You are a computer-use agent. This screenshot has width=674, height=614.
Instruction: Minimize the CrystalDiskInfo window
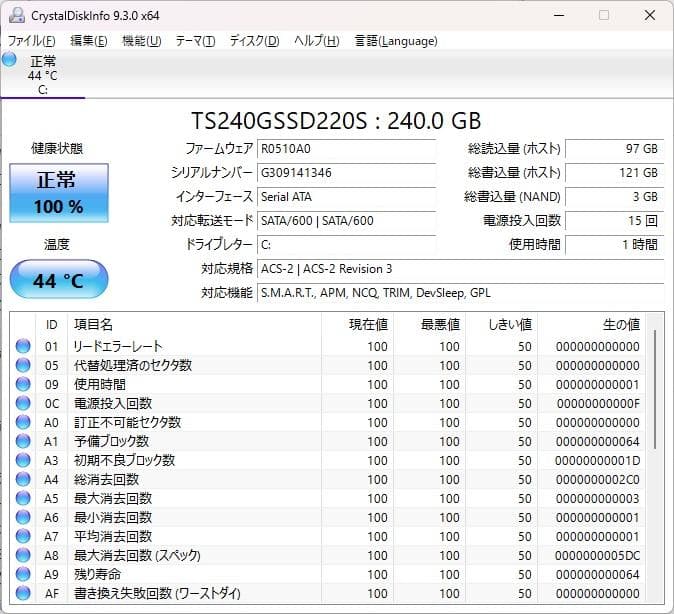(x=559, y=15)
